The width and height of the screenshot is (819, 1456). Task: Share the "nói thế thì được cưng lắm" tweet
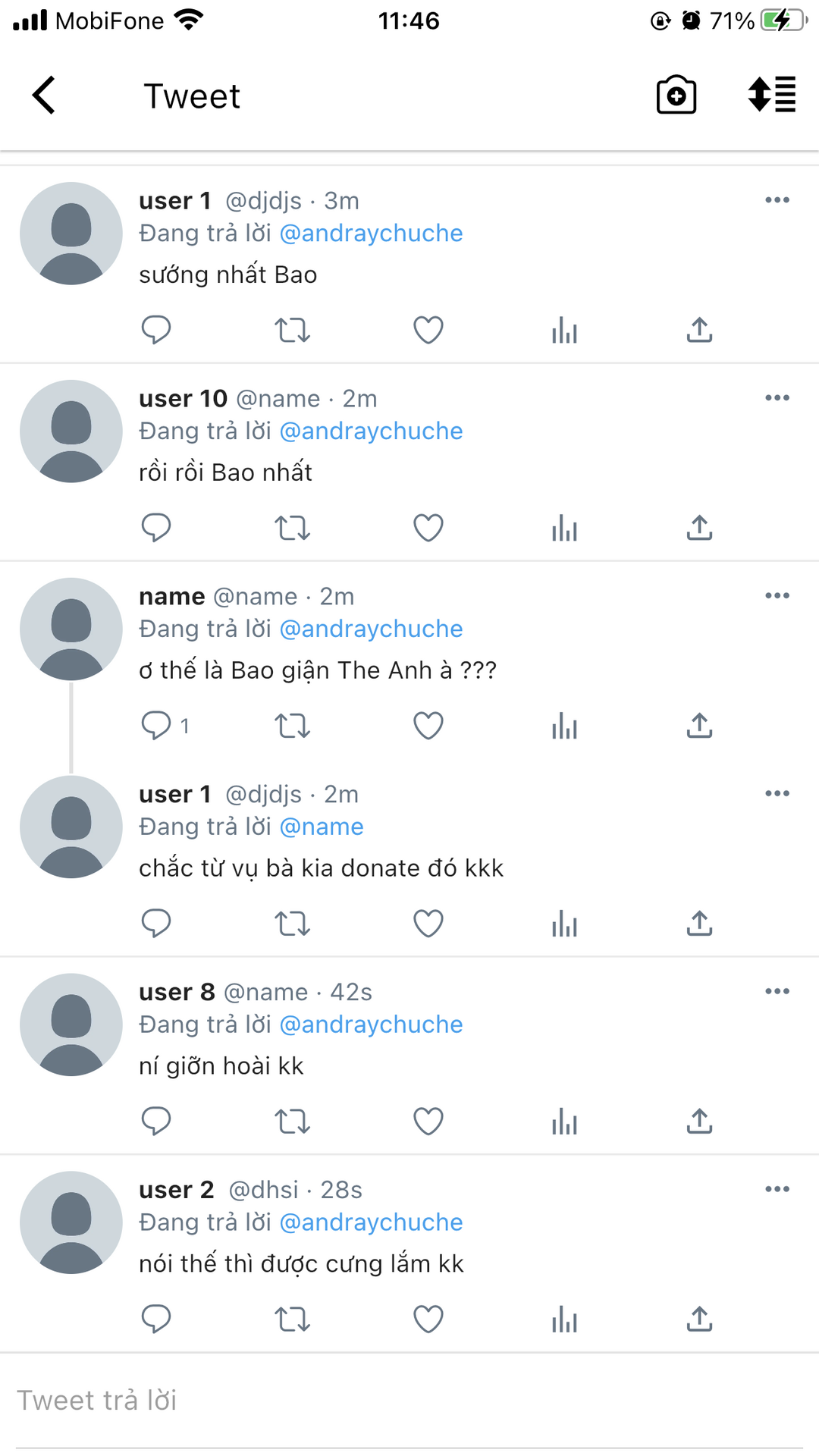pyautogui.click(x=699, y=1319)
